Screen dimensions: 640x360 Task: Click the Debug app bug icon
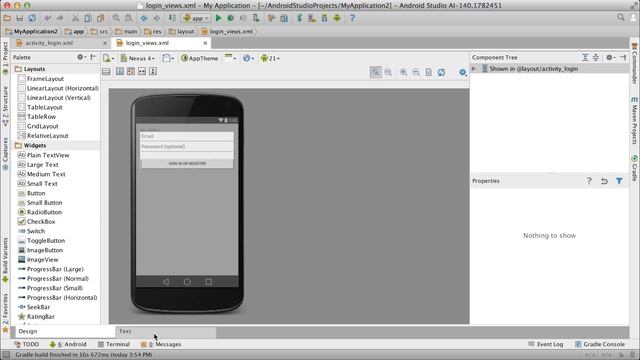[x=231, y=18]
